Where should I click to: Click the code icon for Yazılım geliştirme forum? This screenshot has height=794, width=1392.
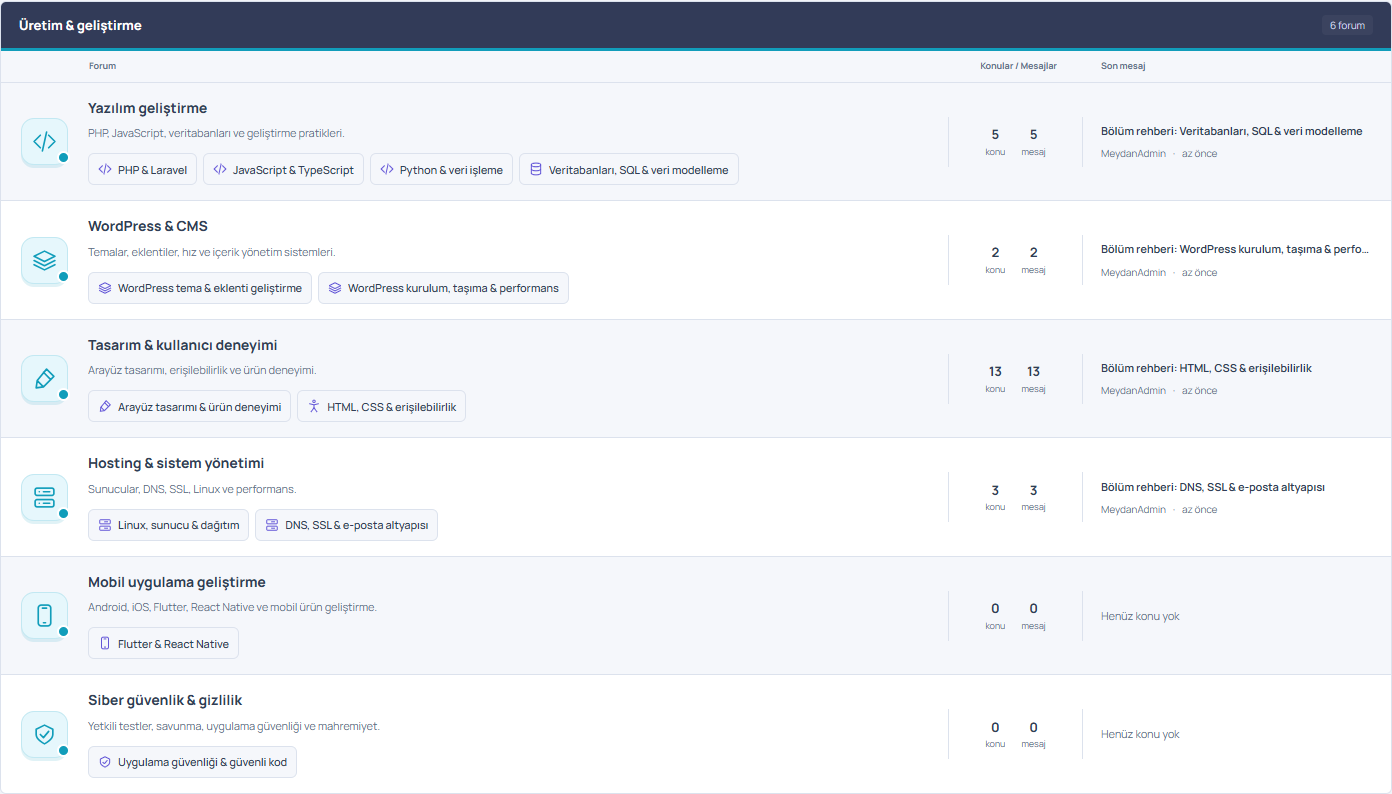(x=44, y=141)
